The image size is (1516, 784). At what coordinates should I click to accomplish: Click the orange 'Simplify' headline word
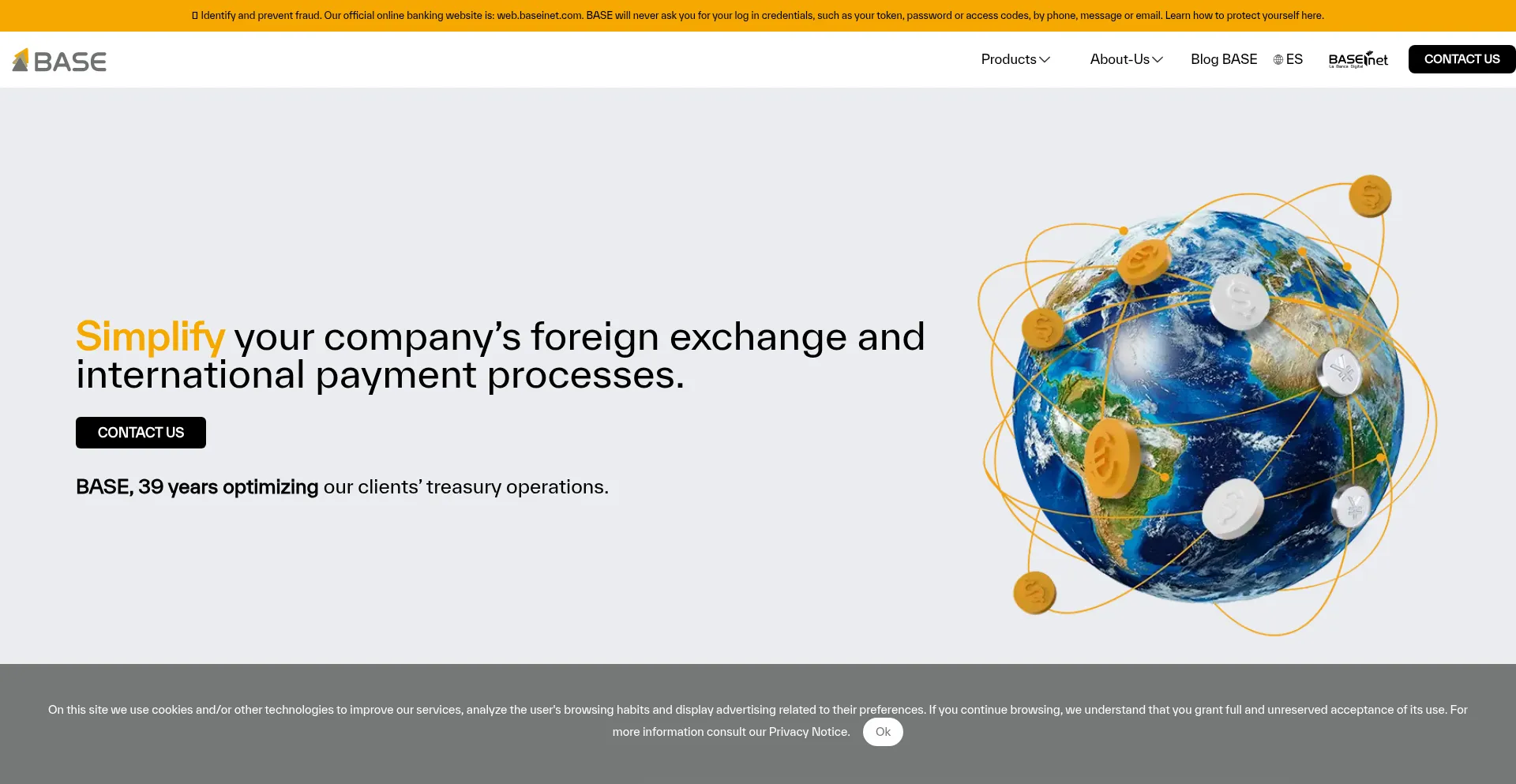click(x=150, y=336)
